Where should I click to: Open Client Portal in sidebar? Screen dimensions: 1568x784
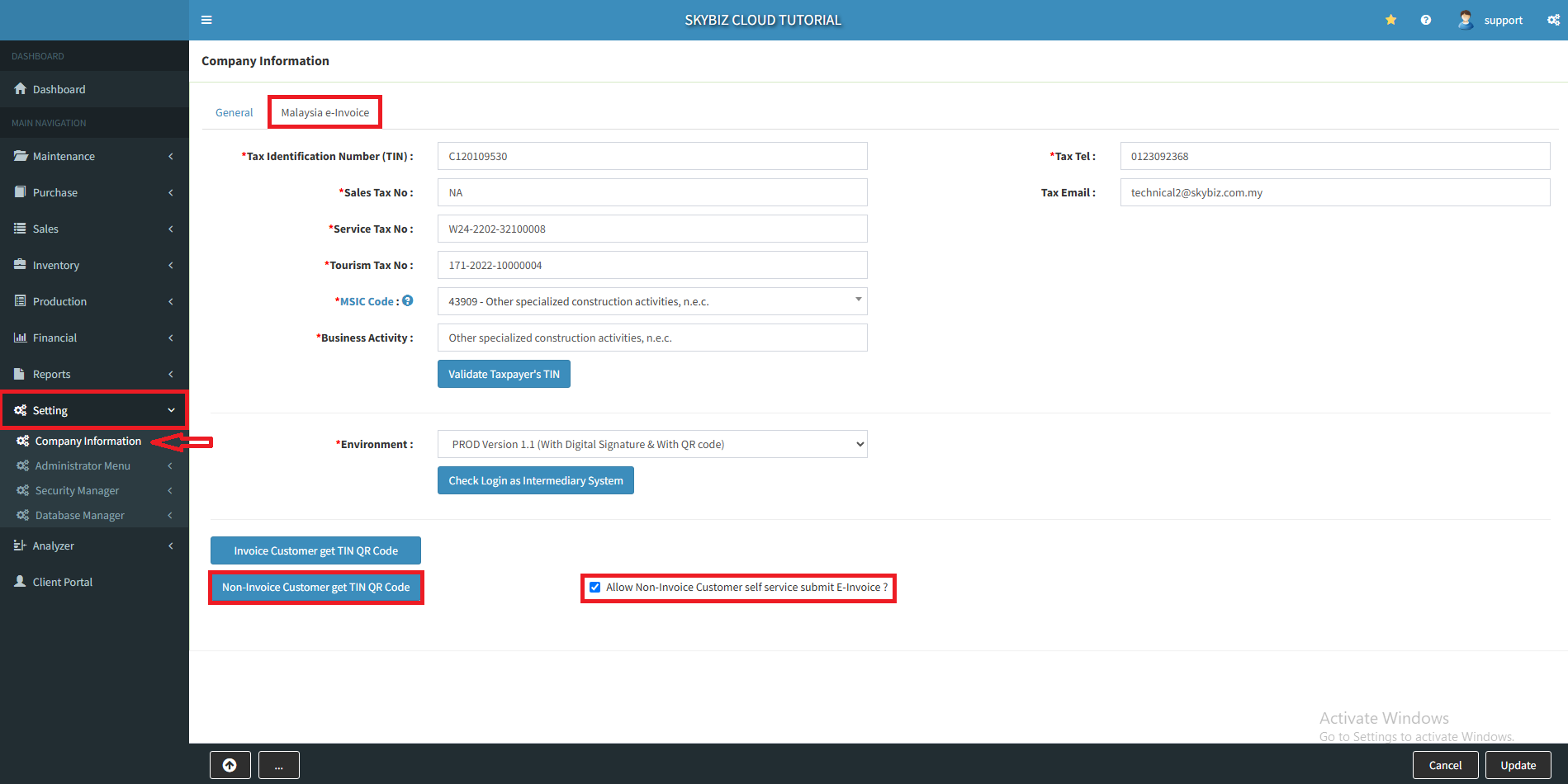62,582
